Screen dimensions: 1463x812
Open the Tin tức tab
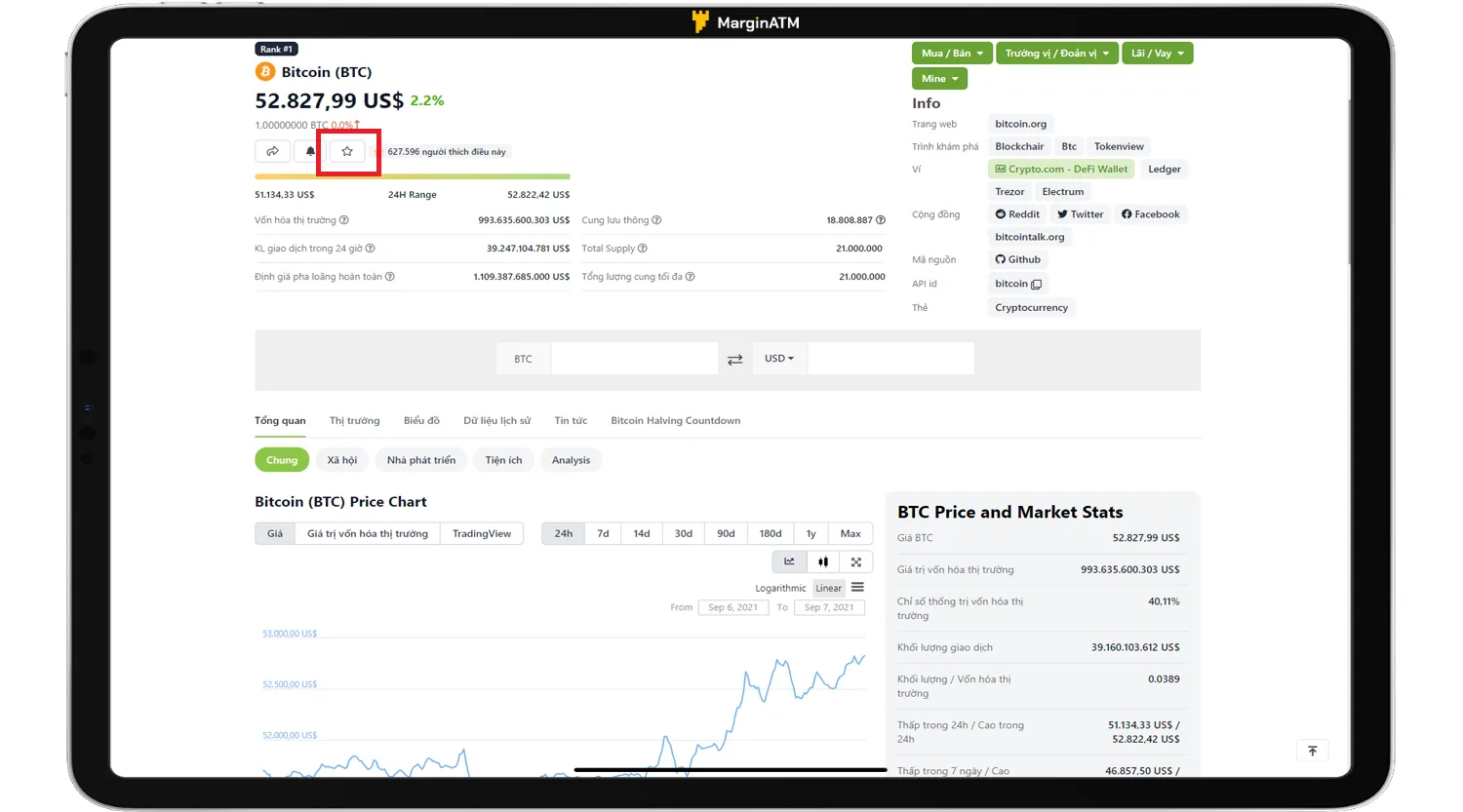(571, 421)
